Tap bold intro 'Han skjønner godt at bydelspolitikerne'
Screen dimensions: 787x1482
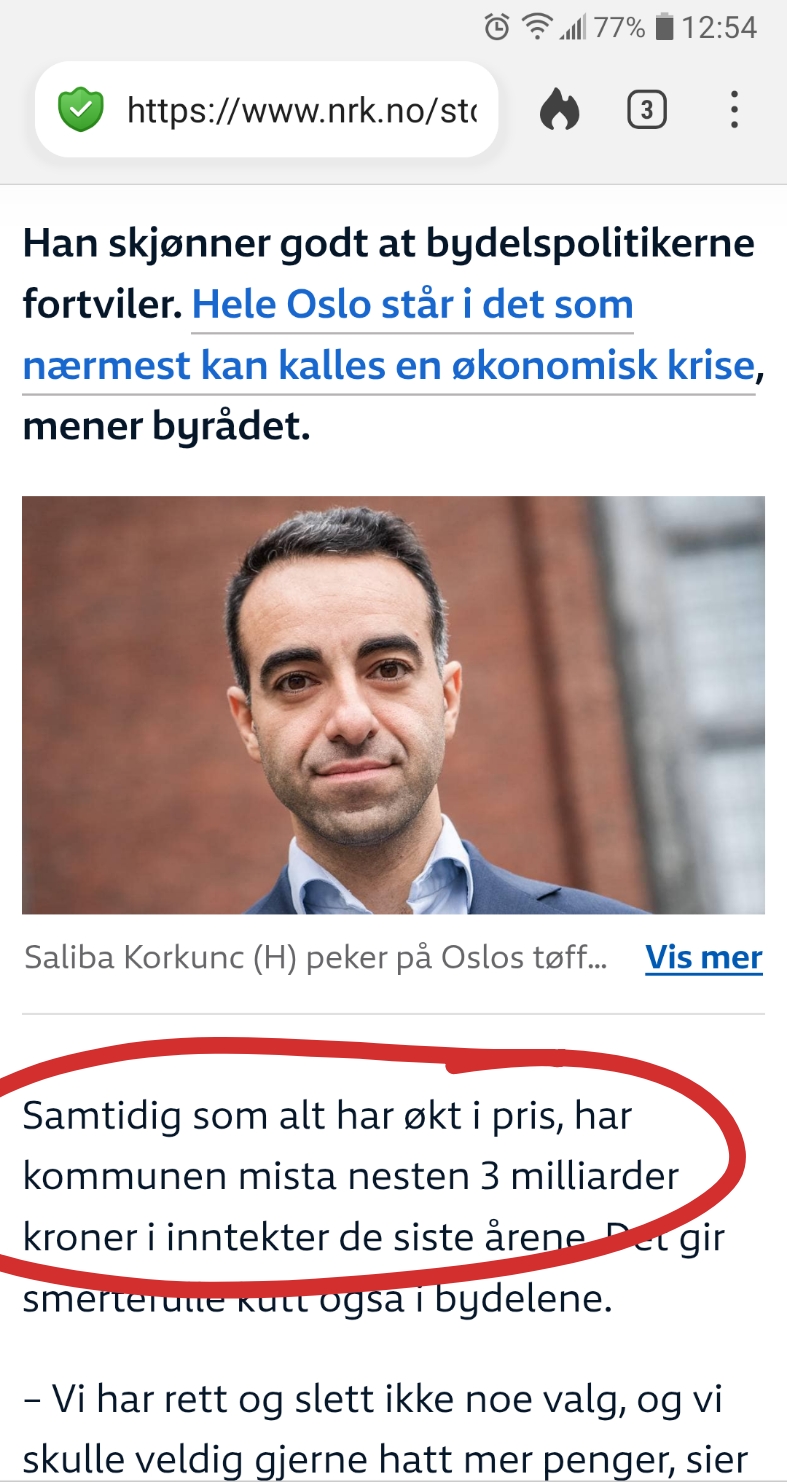(x=388, y=242)
